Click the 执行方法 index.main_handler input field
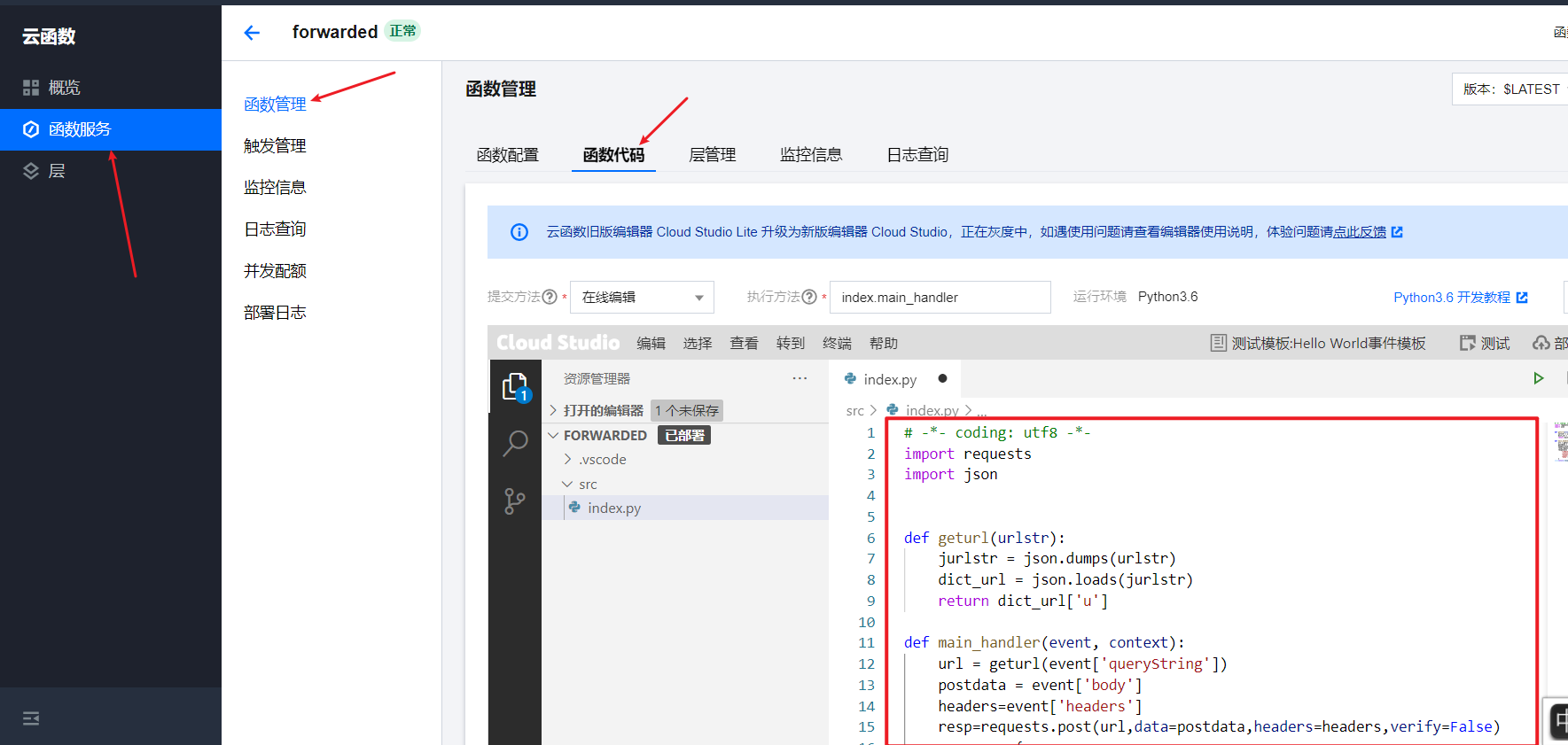Screen dimensions: 1568x745 pyautogui.click(x=940, y=297)
